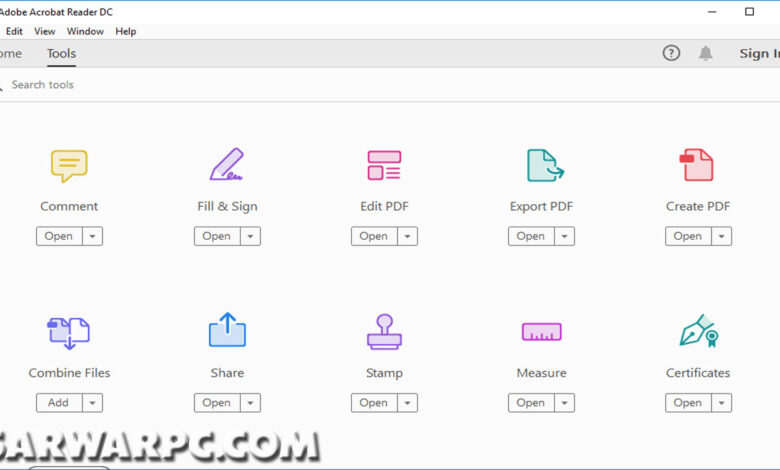Click the Stamp tool icon

tap(384, 331)
